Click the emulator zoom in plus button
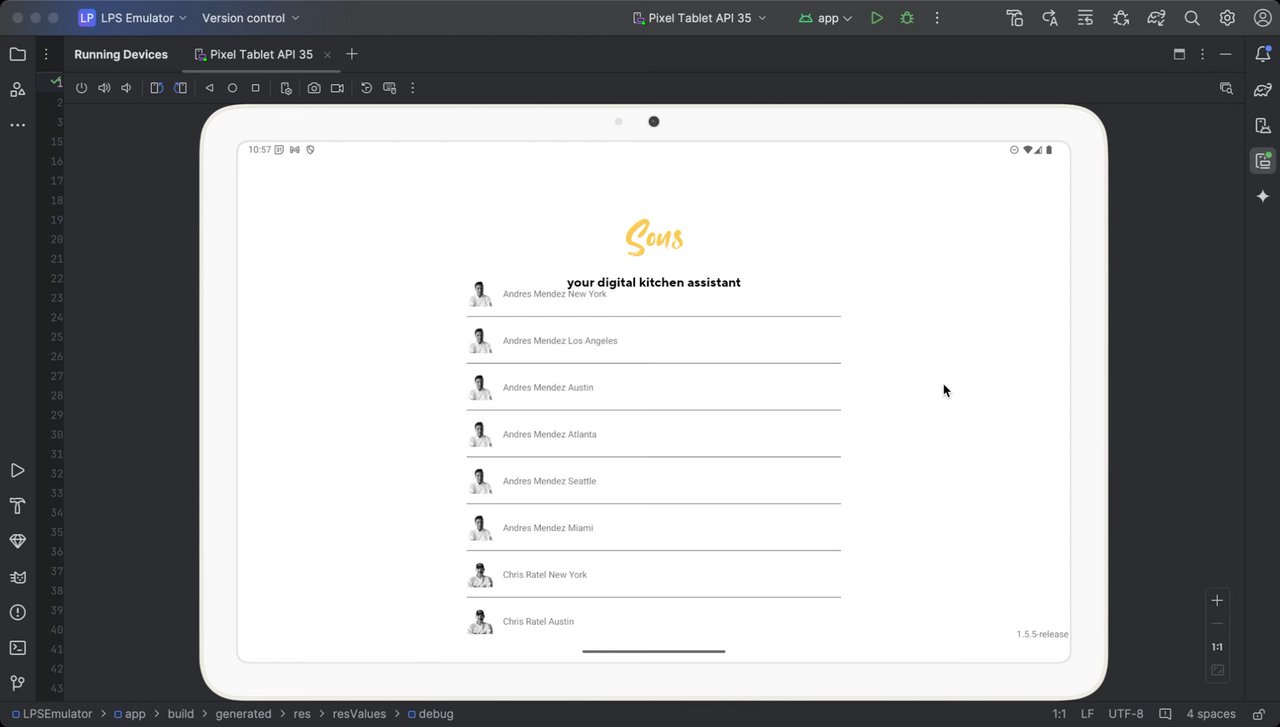Image resolution: width=1280 pixels, height=727 pixels. pos(1217,600)
